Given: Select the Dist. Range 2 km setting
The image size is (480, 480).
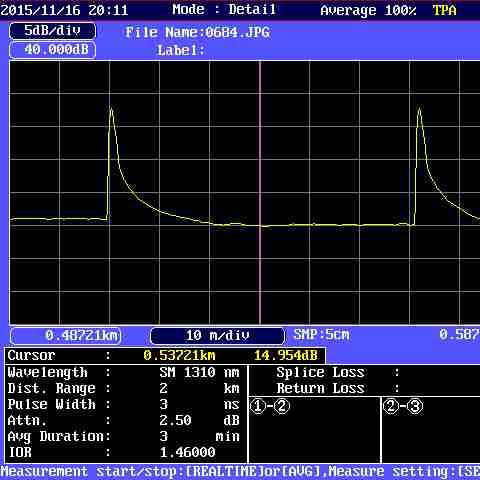Looking at the screenshot, I should click(x=124, y=389).
